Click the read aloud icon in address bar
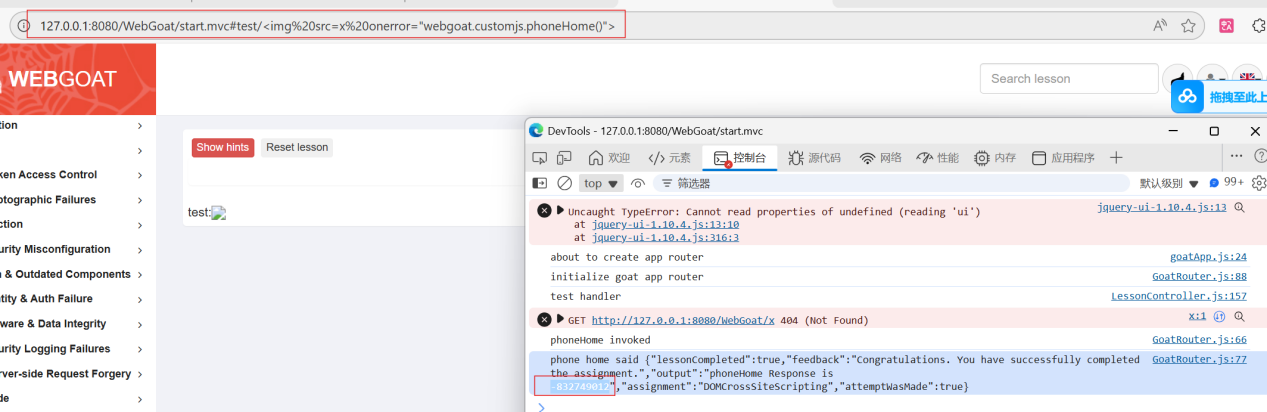 pyautogui.click(x=1160, y=25)
